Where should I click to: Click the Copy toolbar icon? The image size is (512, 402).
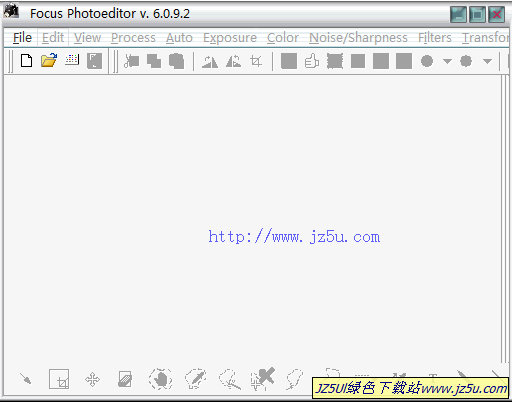click(154, 61)
